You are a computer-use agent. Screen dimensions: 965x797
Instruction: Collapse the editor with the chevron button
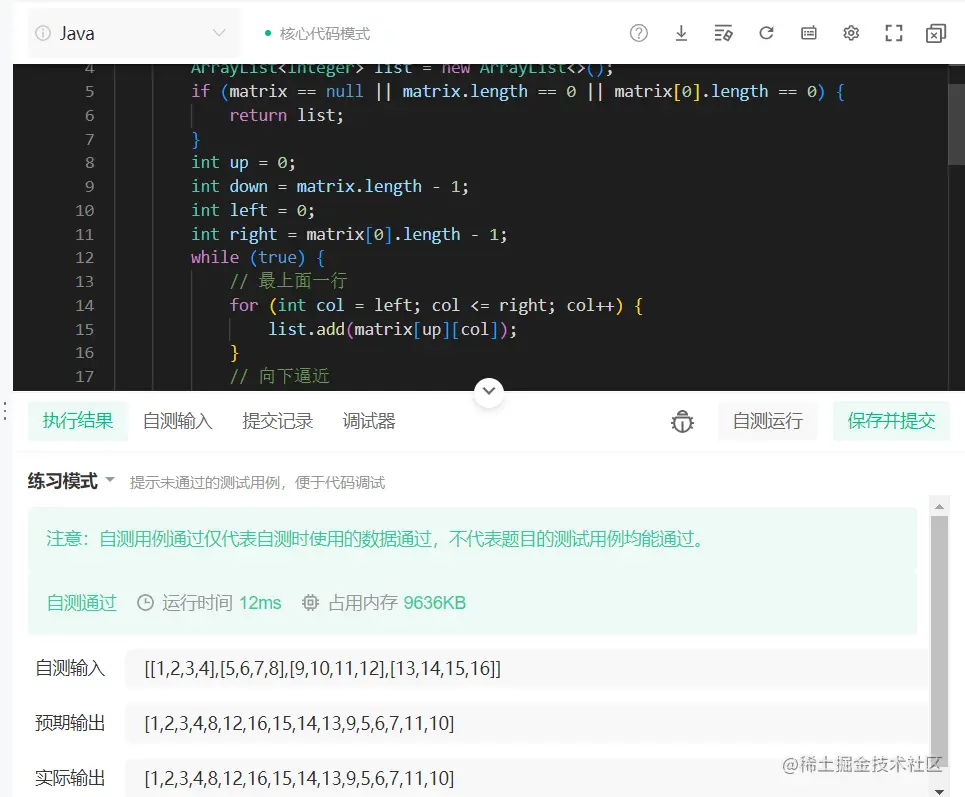[489, 391]
